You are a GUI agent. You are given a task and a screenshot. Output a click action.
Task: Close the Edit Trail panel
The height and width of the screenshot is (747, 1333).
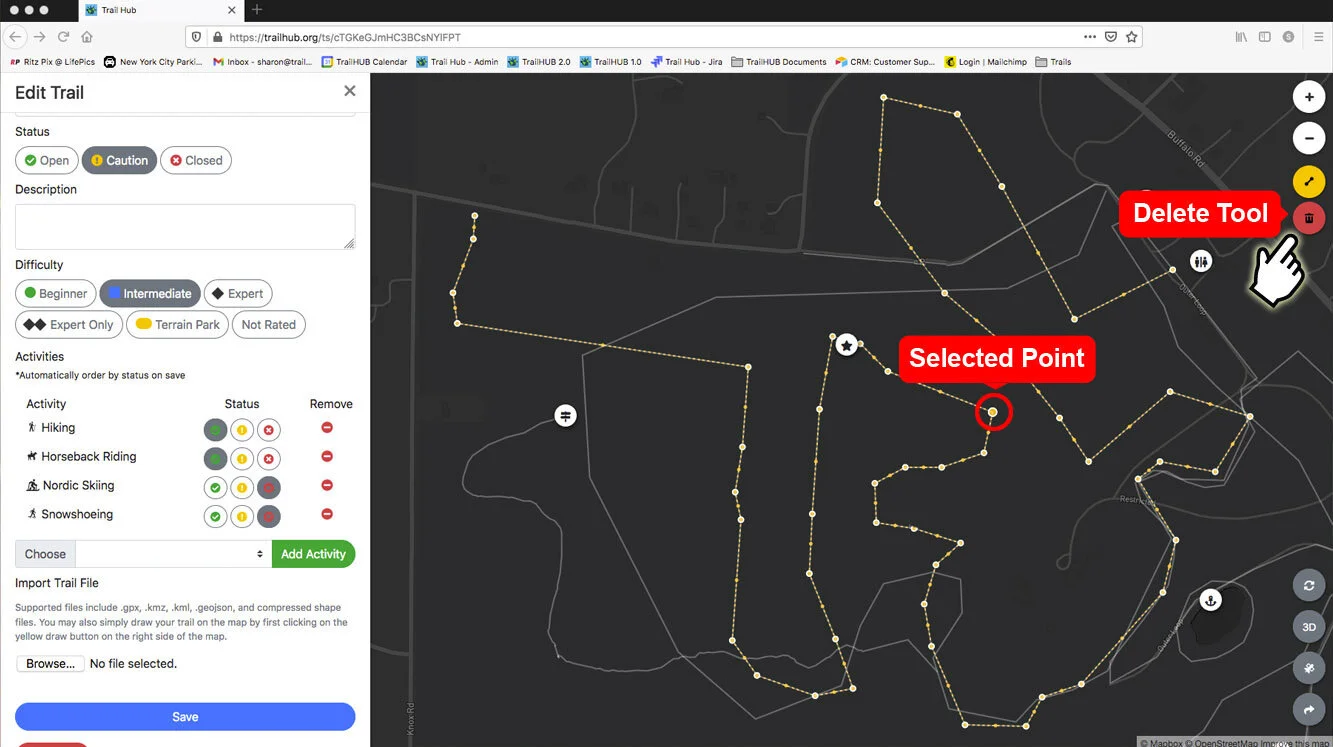coord(350,91)
